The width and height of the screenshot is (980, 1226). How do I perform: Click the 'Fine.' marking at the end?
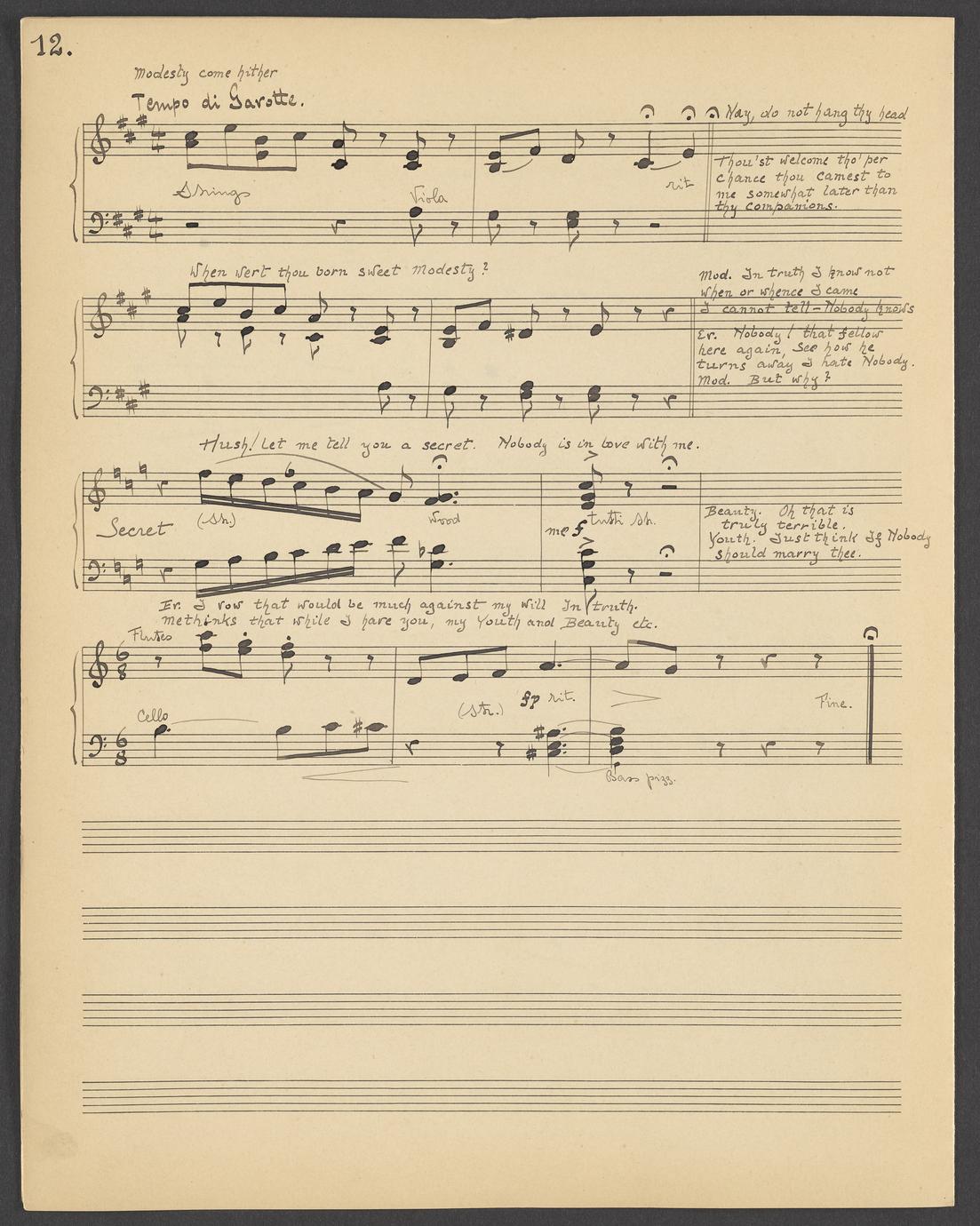(x=833, y=703)
